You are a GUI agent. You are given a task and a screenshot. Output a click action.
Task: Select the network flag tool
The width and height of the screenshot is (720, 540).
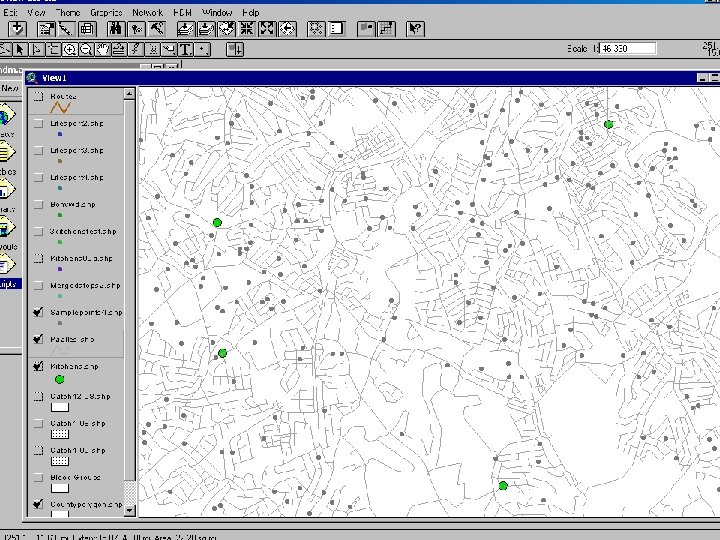point(235,49)
